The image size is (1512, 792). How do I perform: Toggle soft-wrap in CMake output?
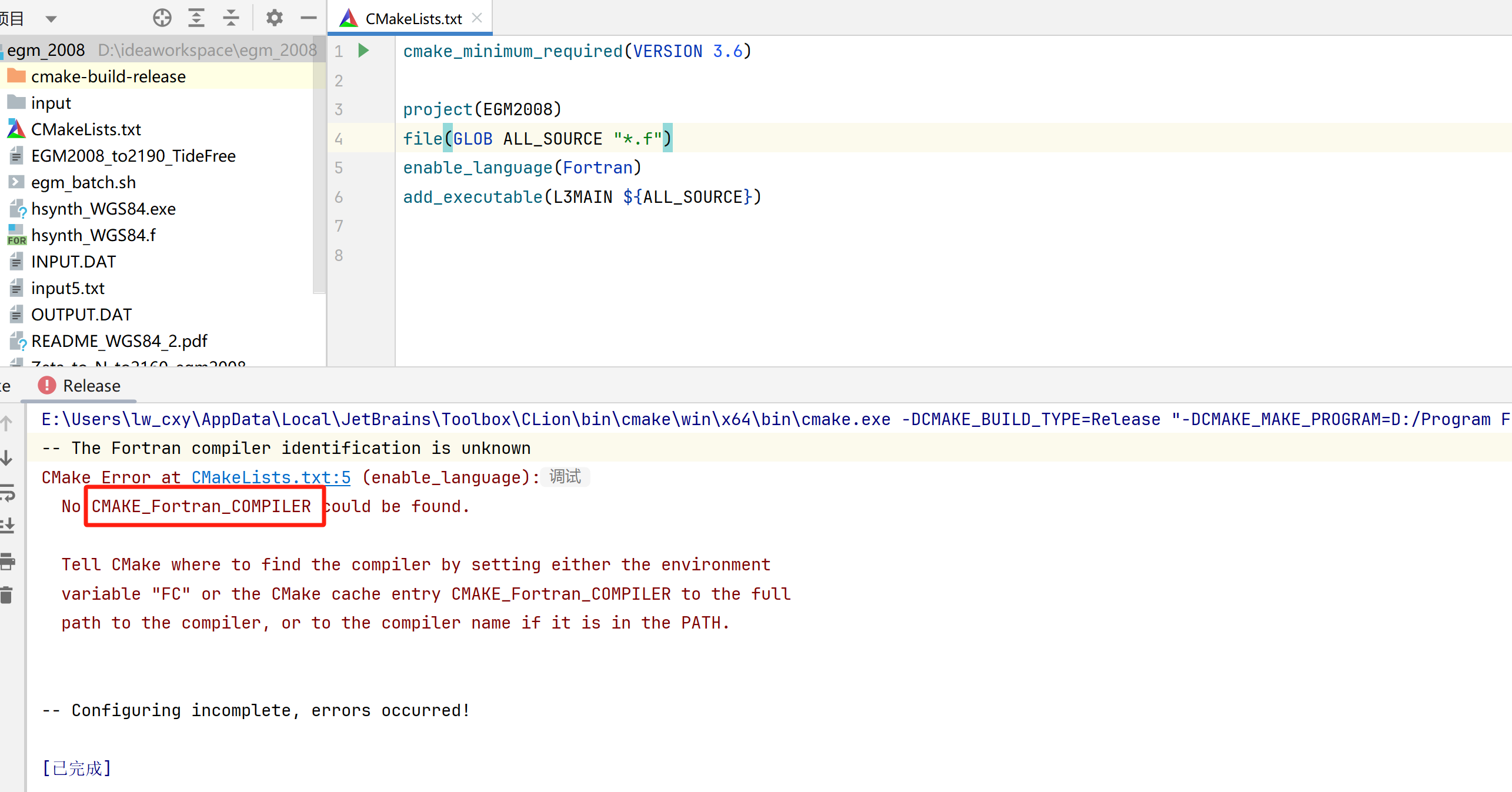pyautogui.click(x=8, y=492)
